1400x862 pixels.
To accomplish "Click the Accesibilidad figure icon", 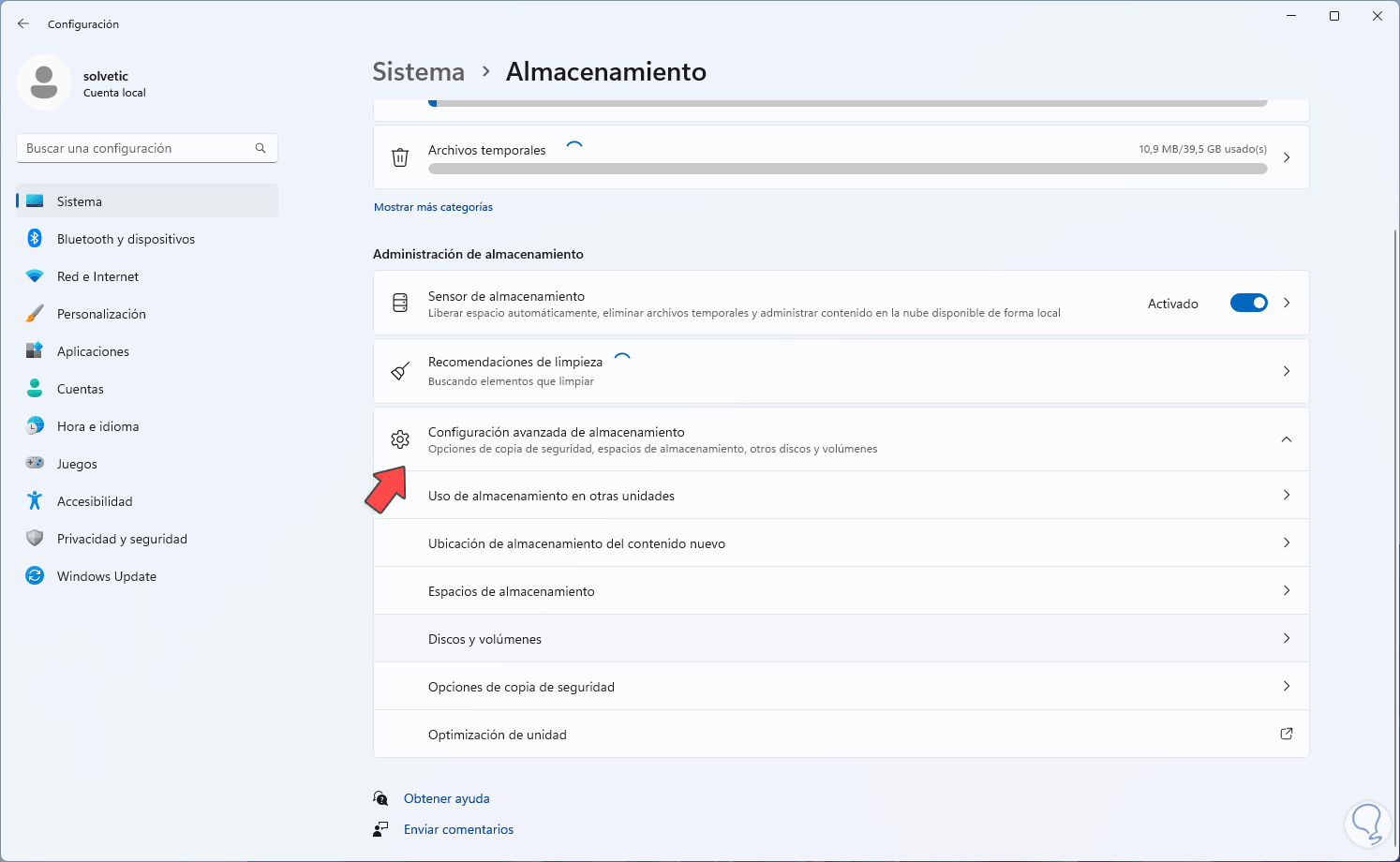I will pos(35,501).
